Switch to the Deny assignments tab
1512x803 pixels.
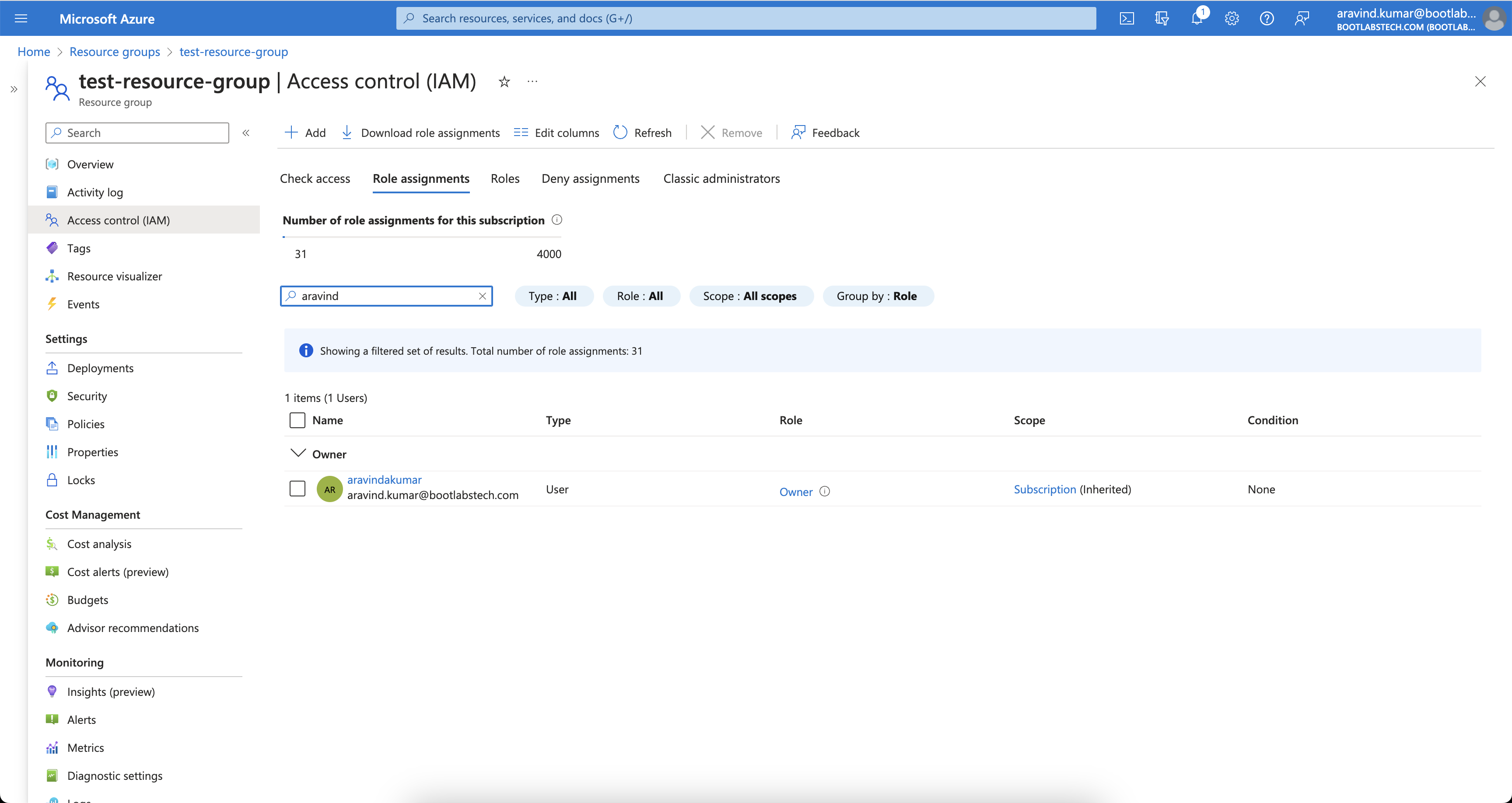click(590, 178)
